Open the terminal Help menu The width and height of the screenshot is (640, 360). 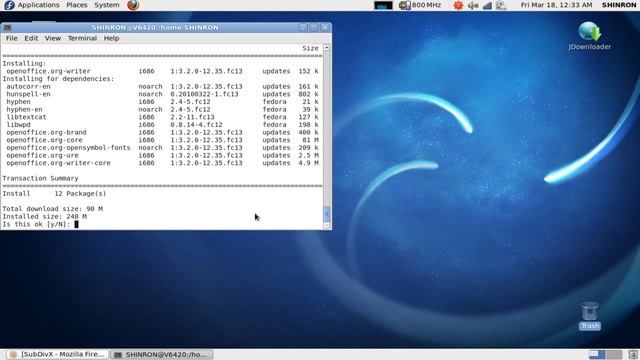[111, 38]
